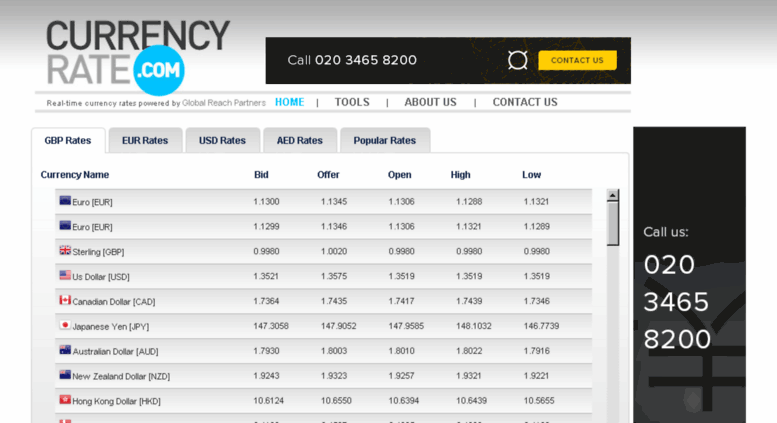
Task: Click the New Zealand Dollar bid 1.9243
Action: (266, 375)
